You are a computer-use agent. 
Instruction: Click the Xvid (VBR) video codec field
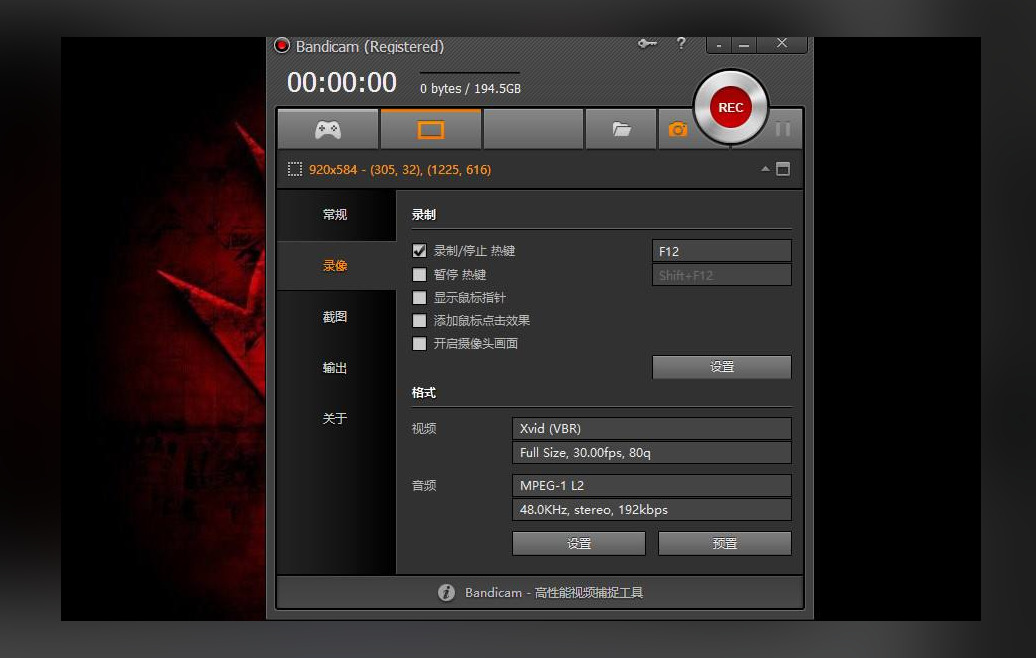[x=651, y=429]
